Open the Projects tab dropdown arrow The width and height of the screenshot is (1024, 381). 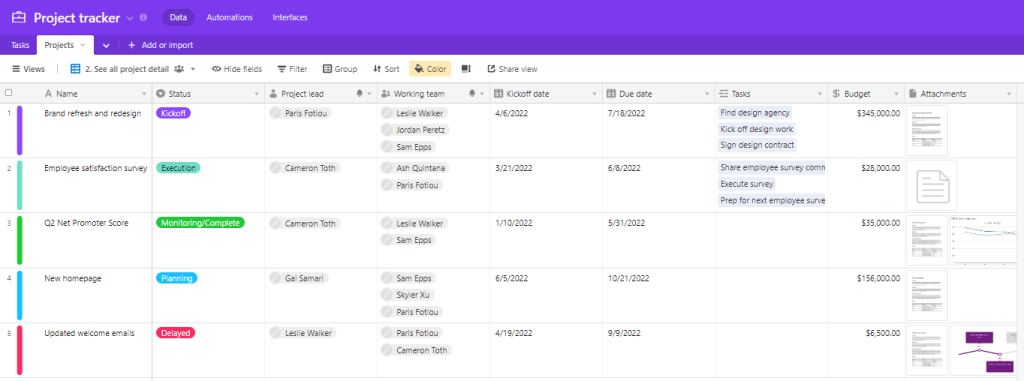pos(82,45)
